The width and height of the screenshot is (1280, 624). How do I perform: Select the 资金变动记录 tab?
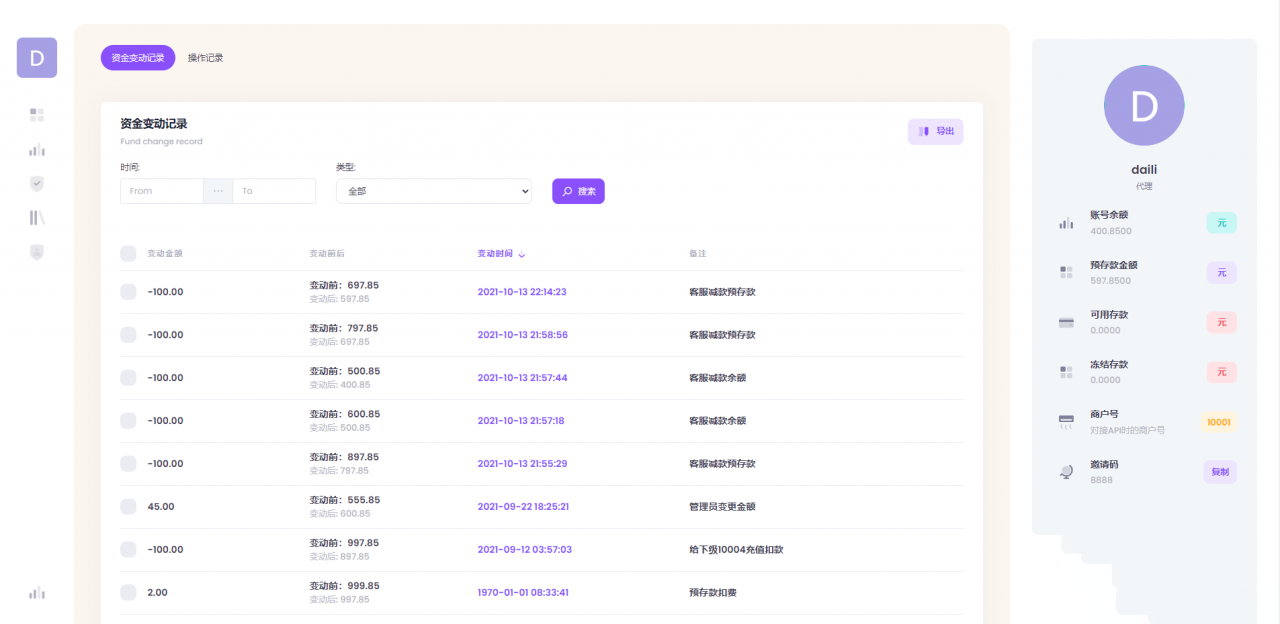[x=138, y=58]
